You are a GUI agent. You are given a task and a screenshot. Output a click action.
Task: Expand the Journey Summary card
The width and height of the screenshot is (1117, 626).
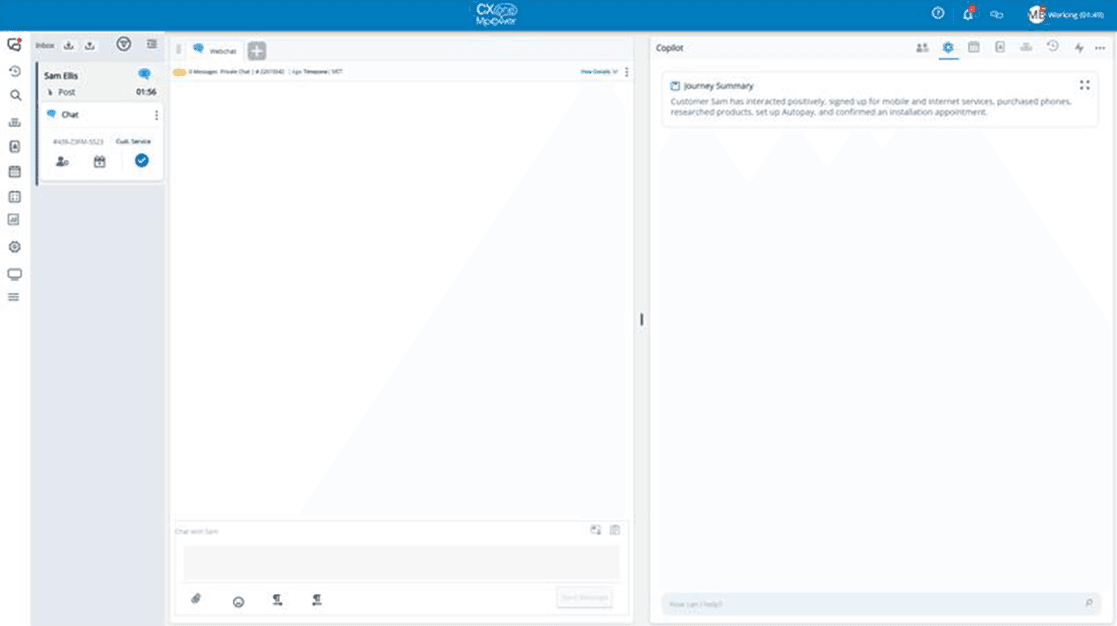1084,86
